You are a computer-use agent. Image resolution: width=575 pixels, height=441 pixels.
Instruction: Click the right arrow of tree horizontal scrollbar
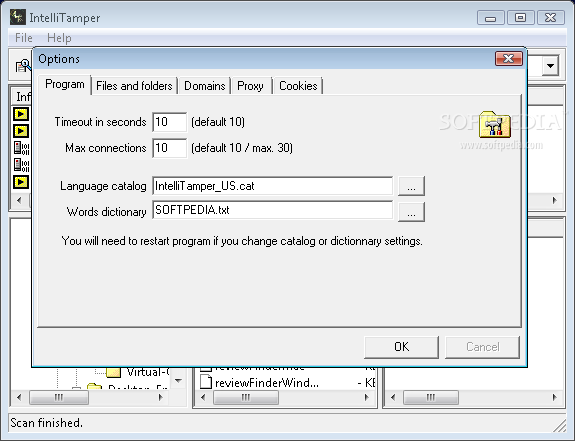[161, 397]
